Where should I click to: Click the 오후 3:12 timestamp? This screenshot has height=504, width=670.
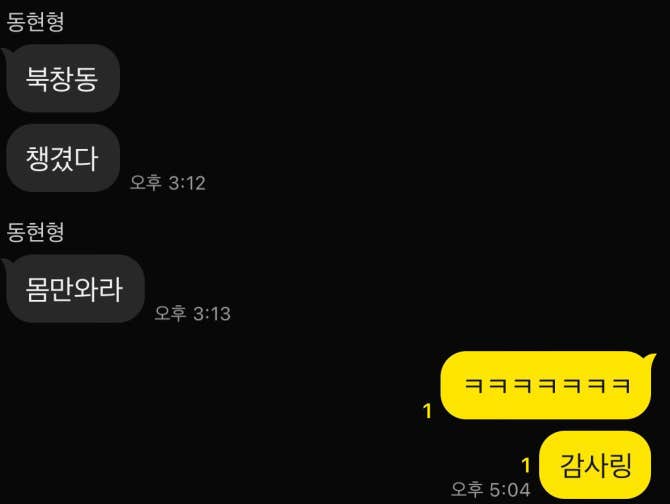point(168,183)
